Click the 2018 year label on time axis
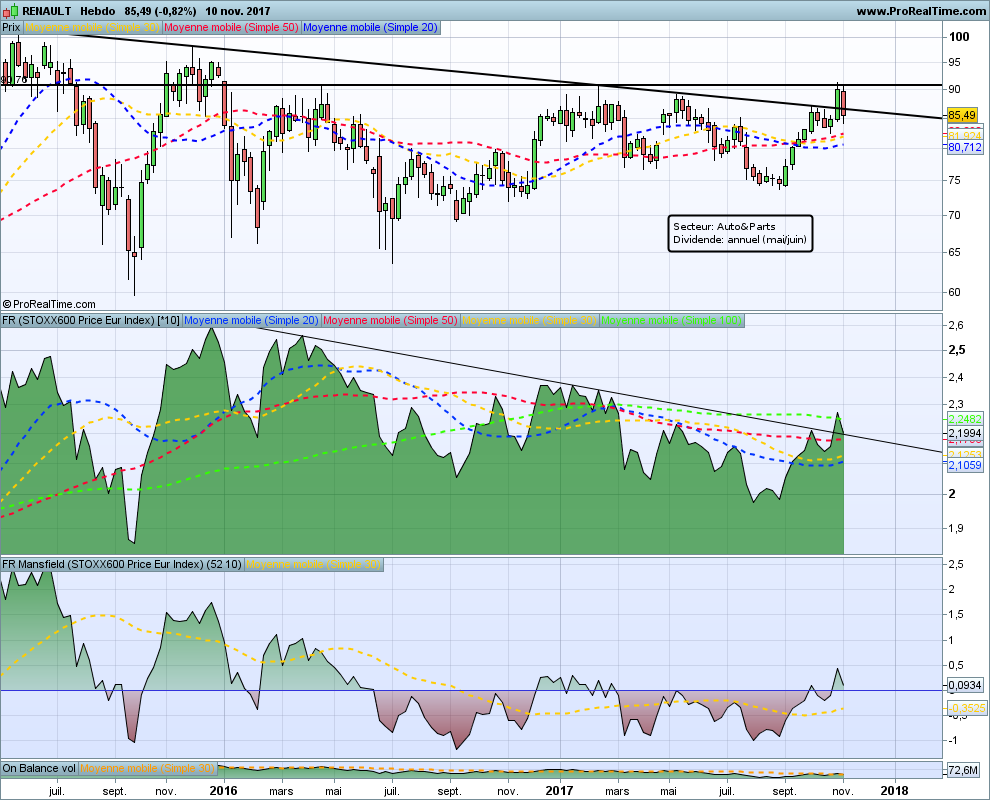 tap(894, 791)
